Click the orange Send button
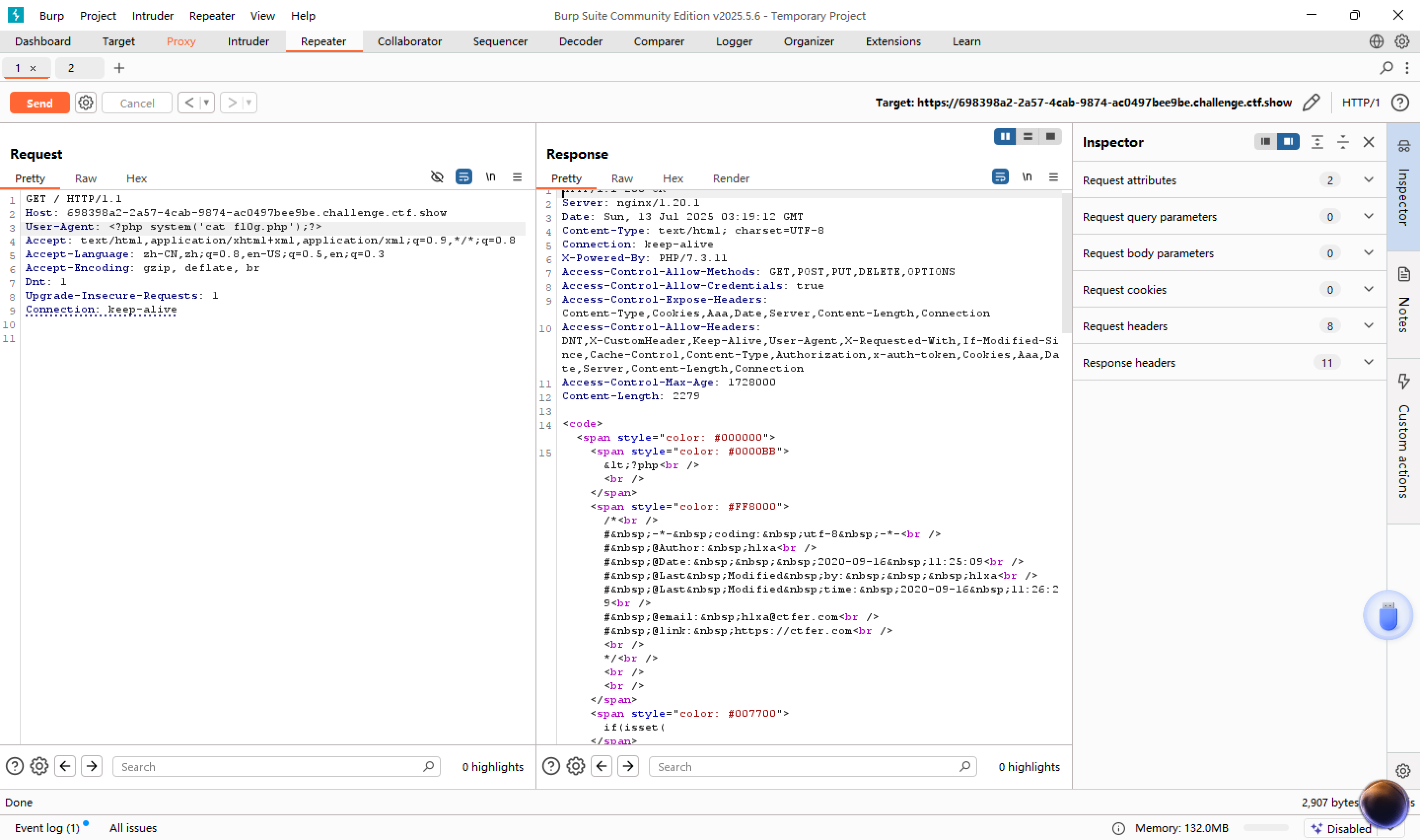The image size is (1420, 840). click(39, 103)
